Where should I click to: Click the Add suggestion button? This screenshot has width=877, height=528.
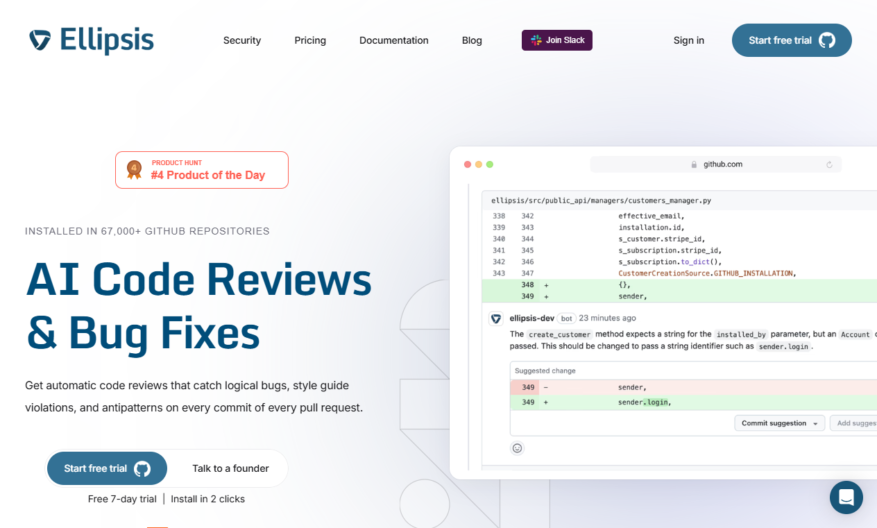[854, 423]
